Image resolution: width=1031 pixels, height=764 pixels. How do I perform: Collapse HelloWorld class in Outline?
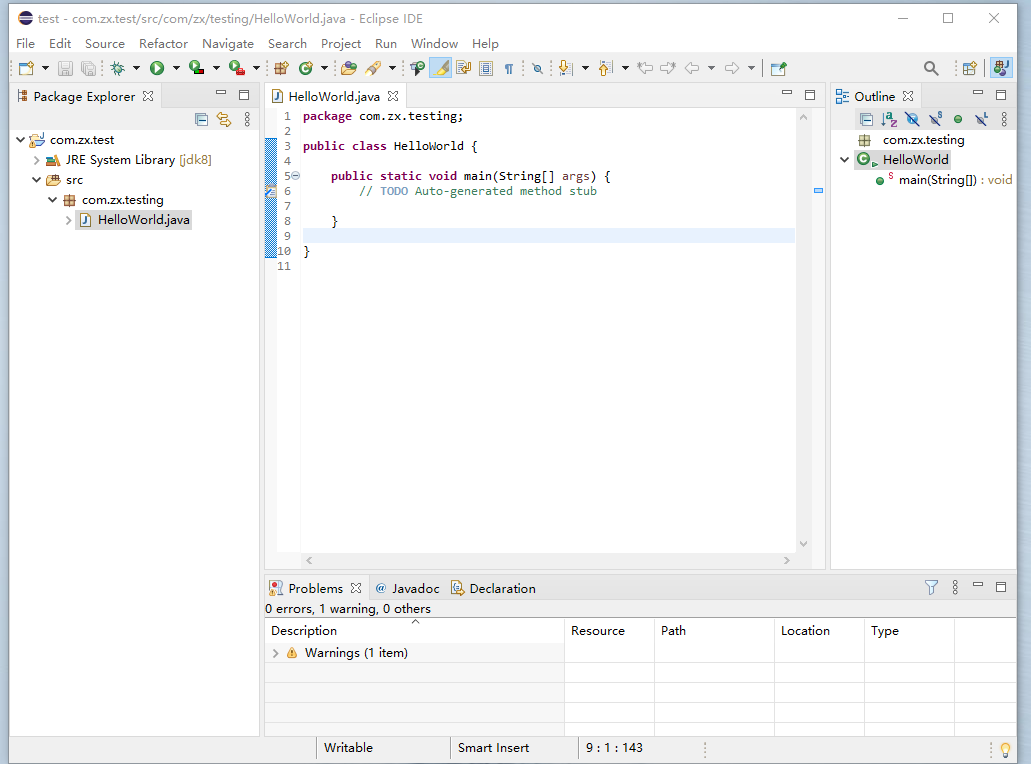pyautogui.click(x=845, y=159)
